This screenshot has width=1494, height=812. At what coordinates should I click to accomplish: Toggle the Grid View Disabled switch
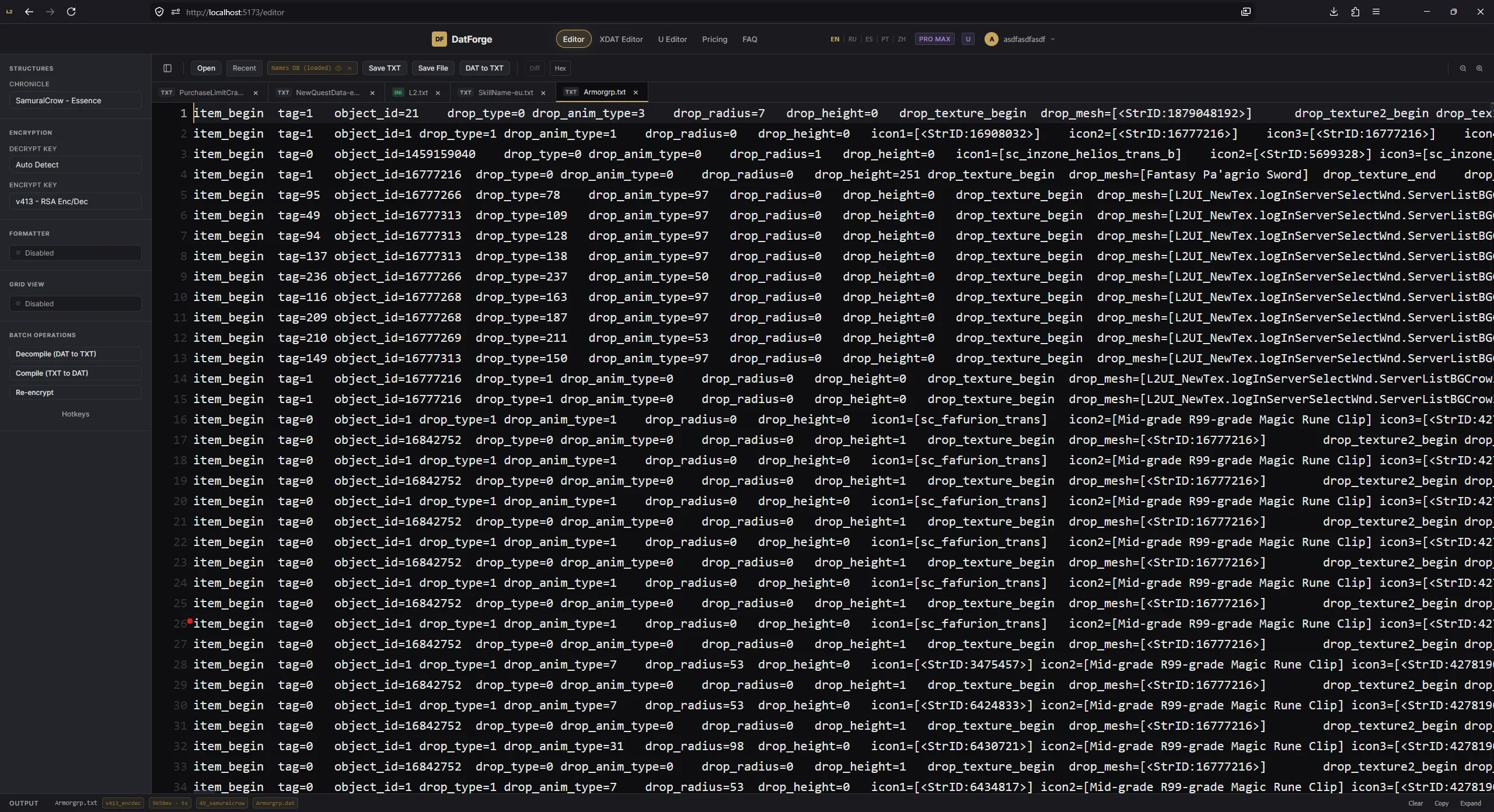[x=75, y=303]
